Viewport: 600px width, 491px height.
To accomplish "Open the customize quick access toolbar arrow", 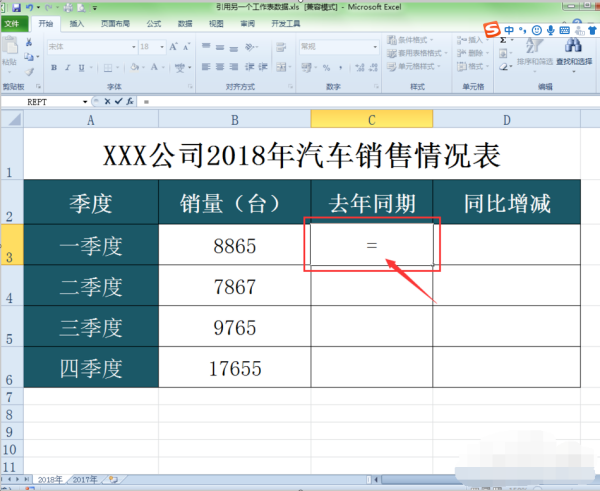I will tap(95, 8).
